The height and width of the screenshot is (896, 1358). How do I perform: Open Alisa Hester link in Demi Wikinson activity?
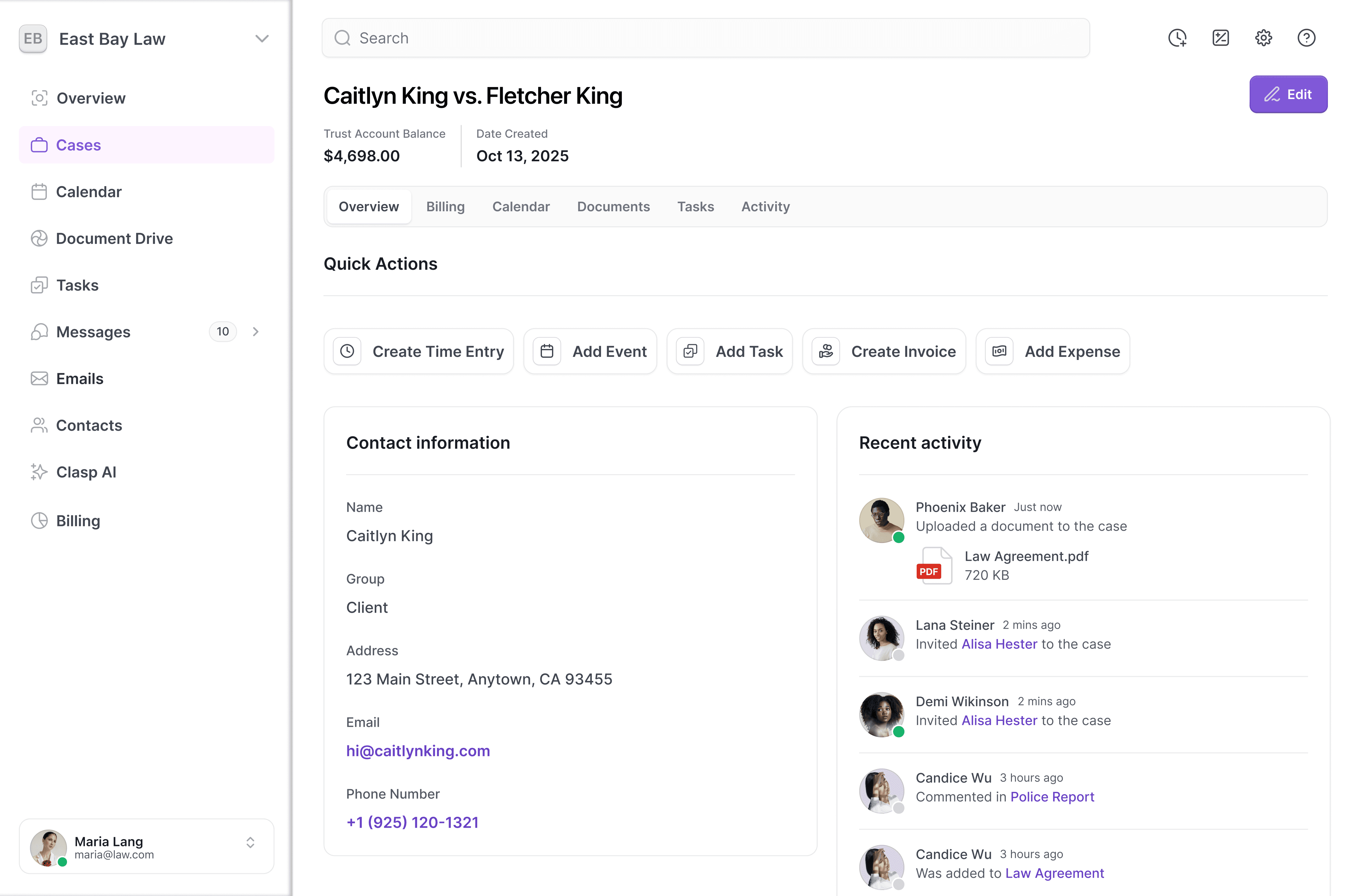point(999,721)
